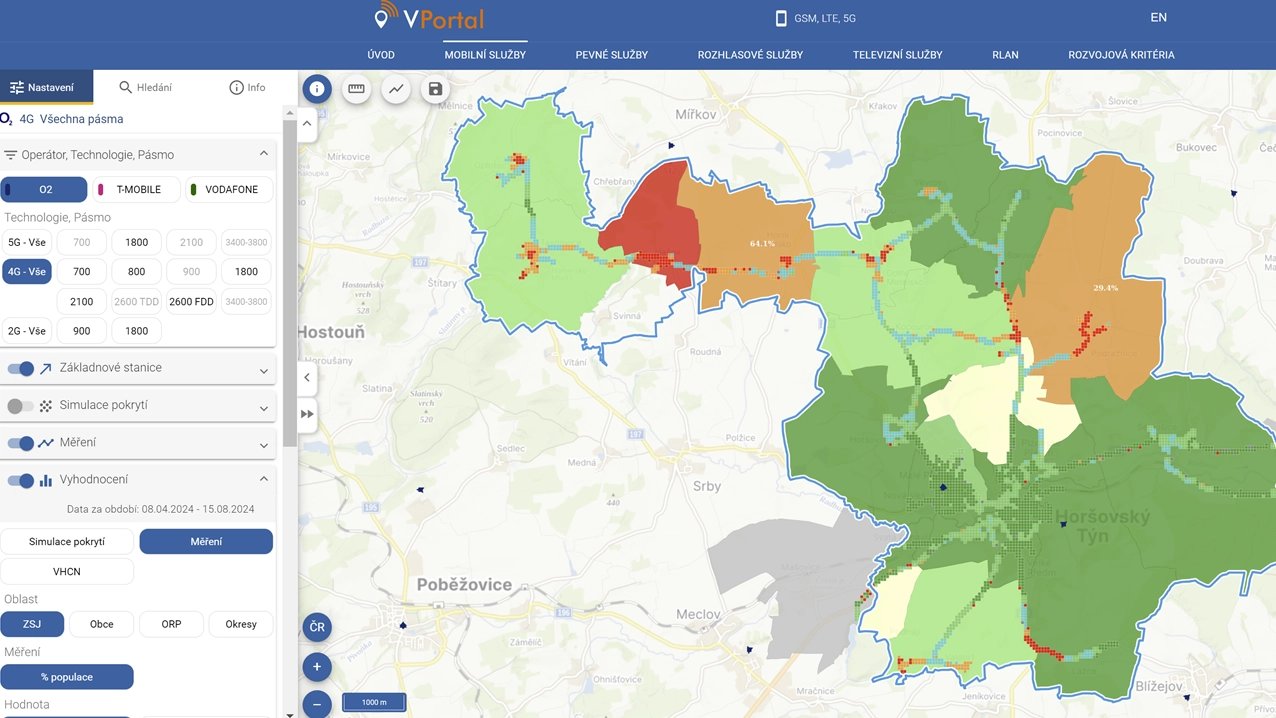Switch language to EN
The height and width of the screenshot is (718, 1276).
click(x=1158, y=17)
